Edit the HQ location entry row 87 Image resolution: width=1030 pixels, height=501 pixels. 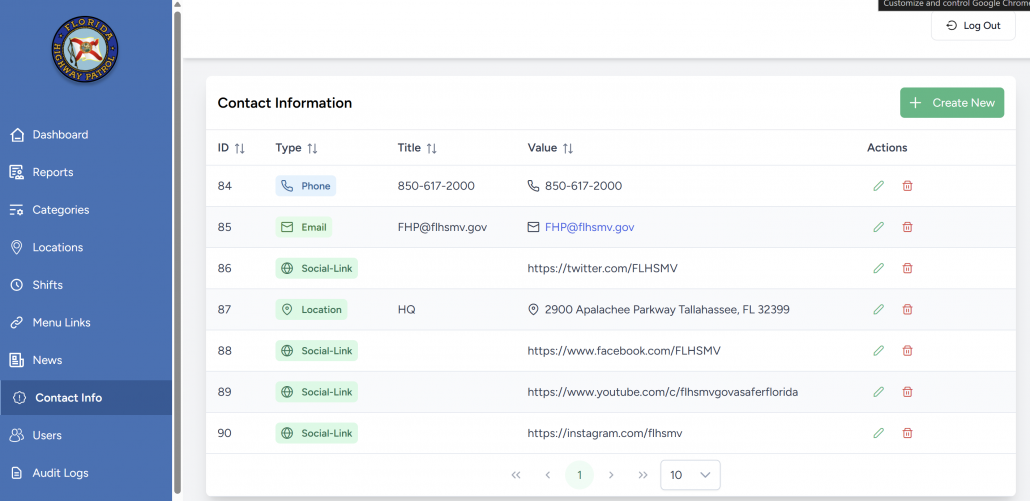tap(878, 310)
